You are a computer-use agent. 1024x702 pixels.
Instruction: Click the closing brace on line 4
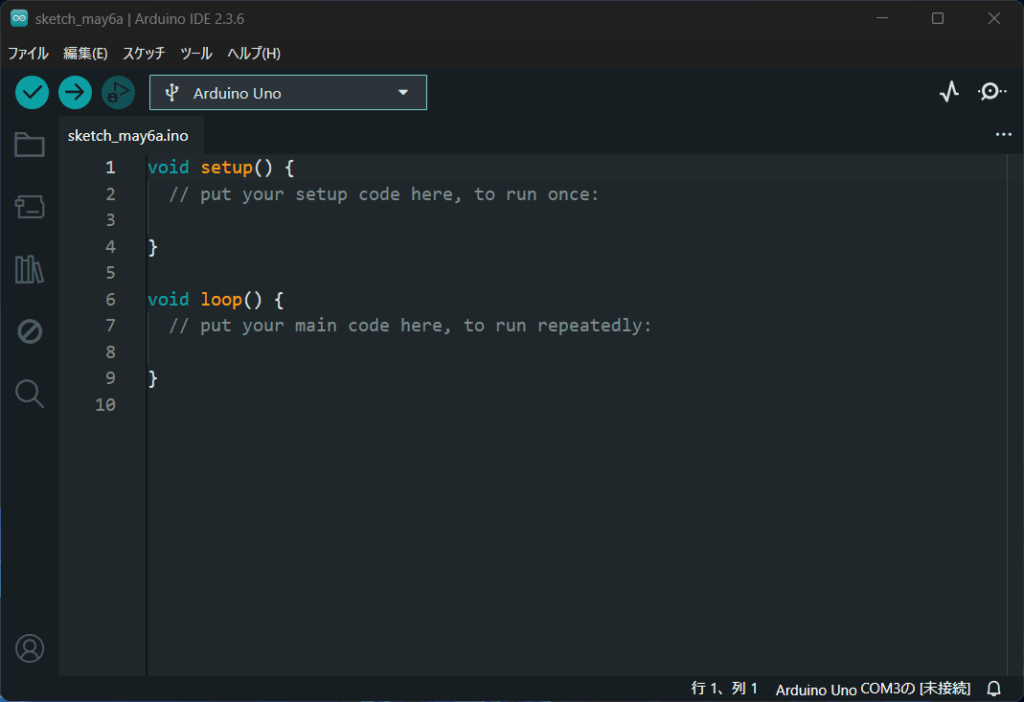pos(153,247)
